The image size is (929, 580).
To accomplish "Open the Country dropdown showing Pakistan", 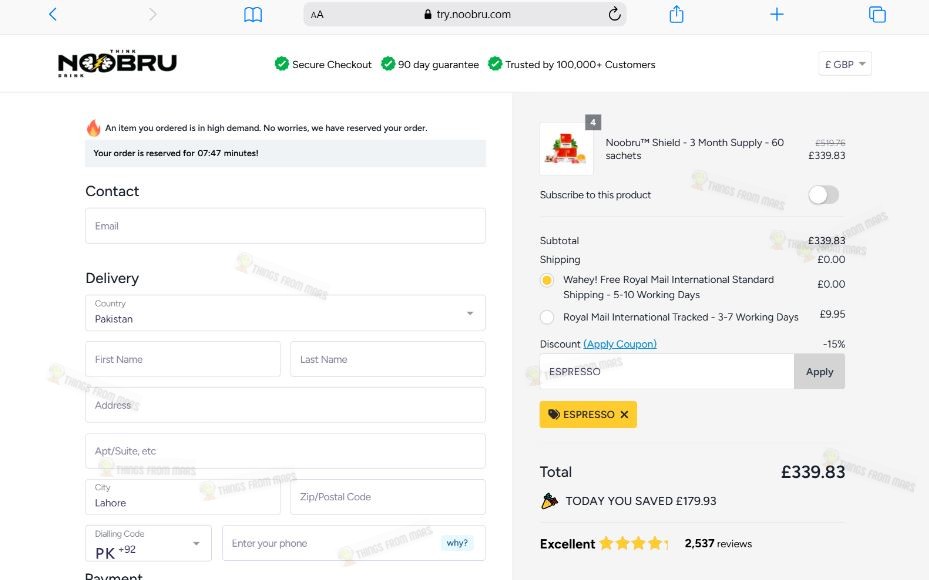I will [x=285, y=313].
